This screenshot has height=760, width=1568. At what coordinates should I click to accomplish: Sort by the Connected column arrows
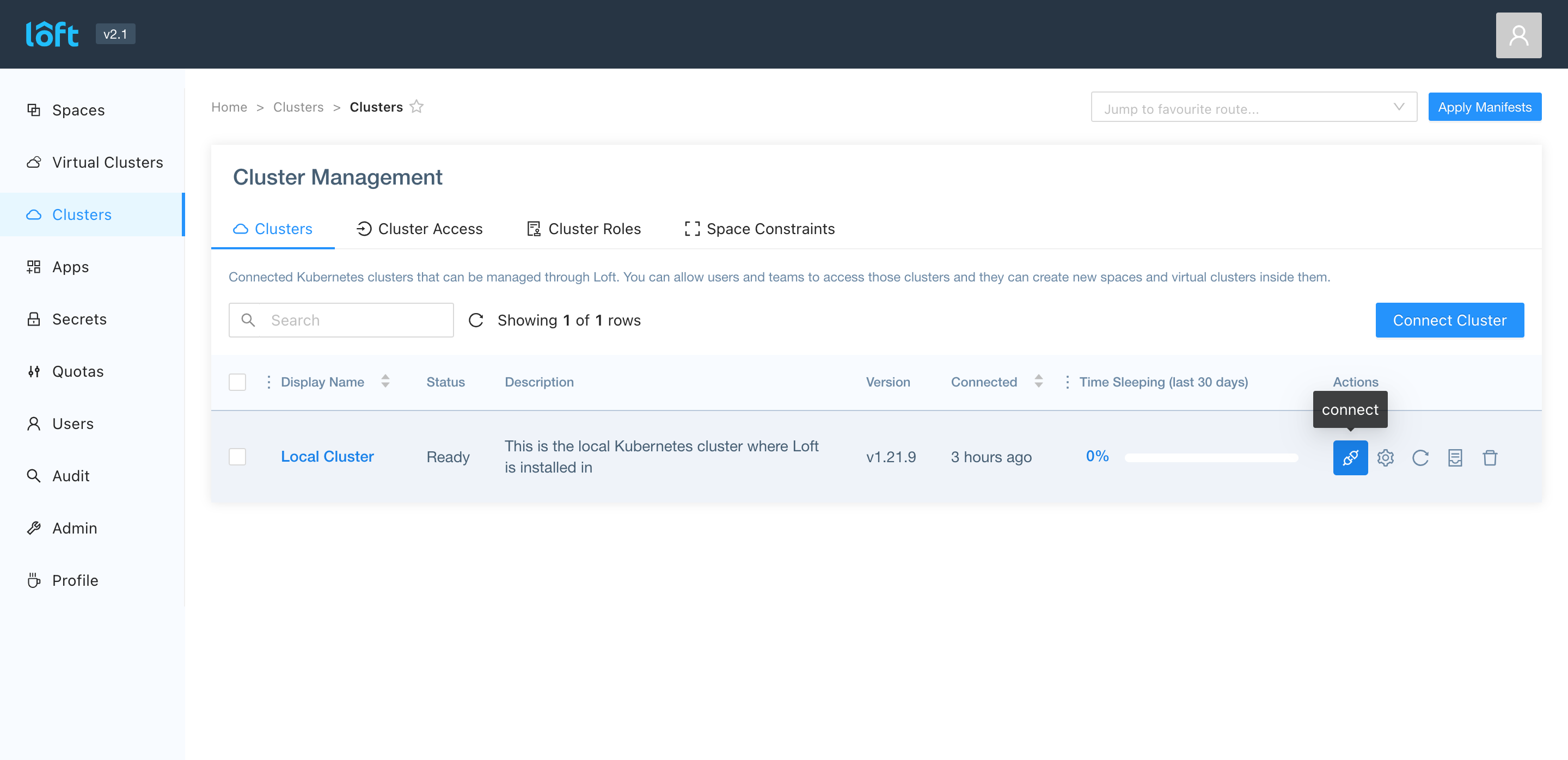tap(1038, 382)
